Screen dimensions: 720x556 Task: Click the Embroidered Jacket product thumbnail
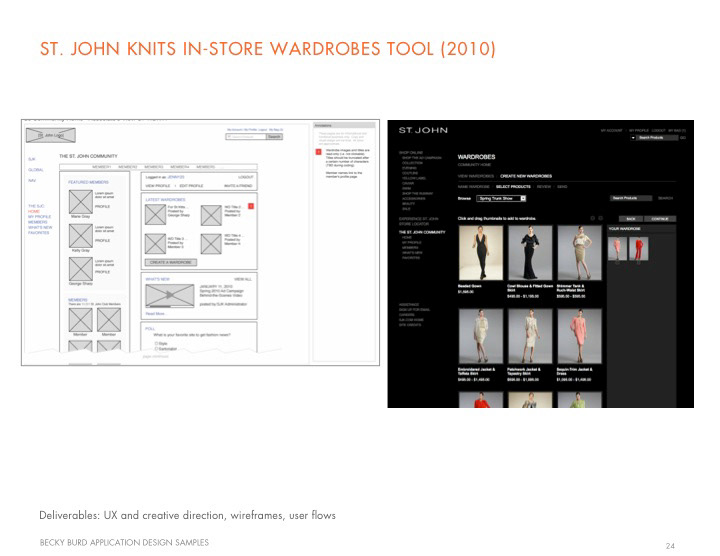481,336
